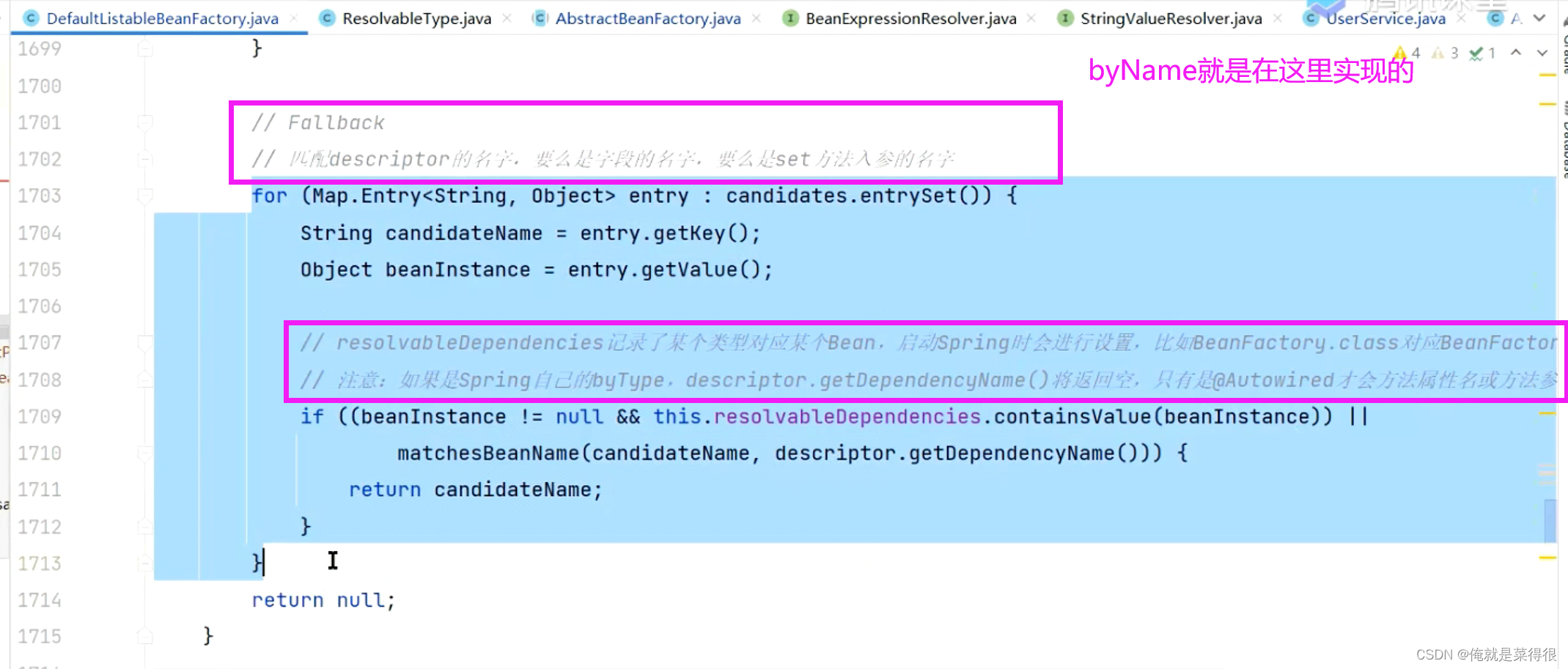The height and width of the screenshot is (669, 1568).
Task: Click the 'resolvableDependencies' field on line 1709
Action: (x=847, y=416)
